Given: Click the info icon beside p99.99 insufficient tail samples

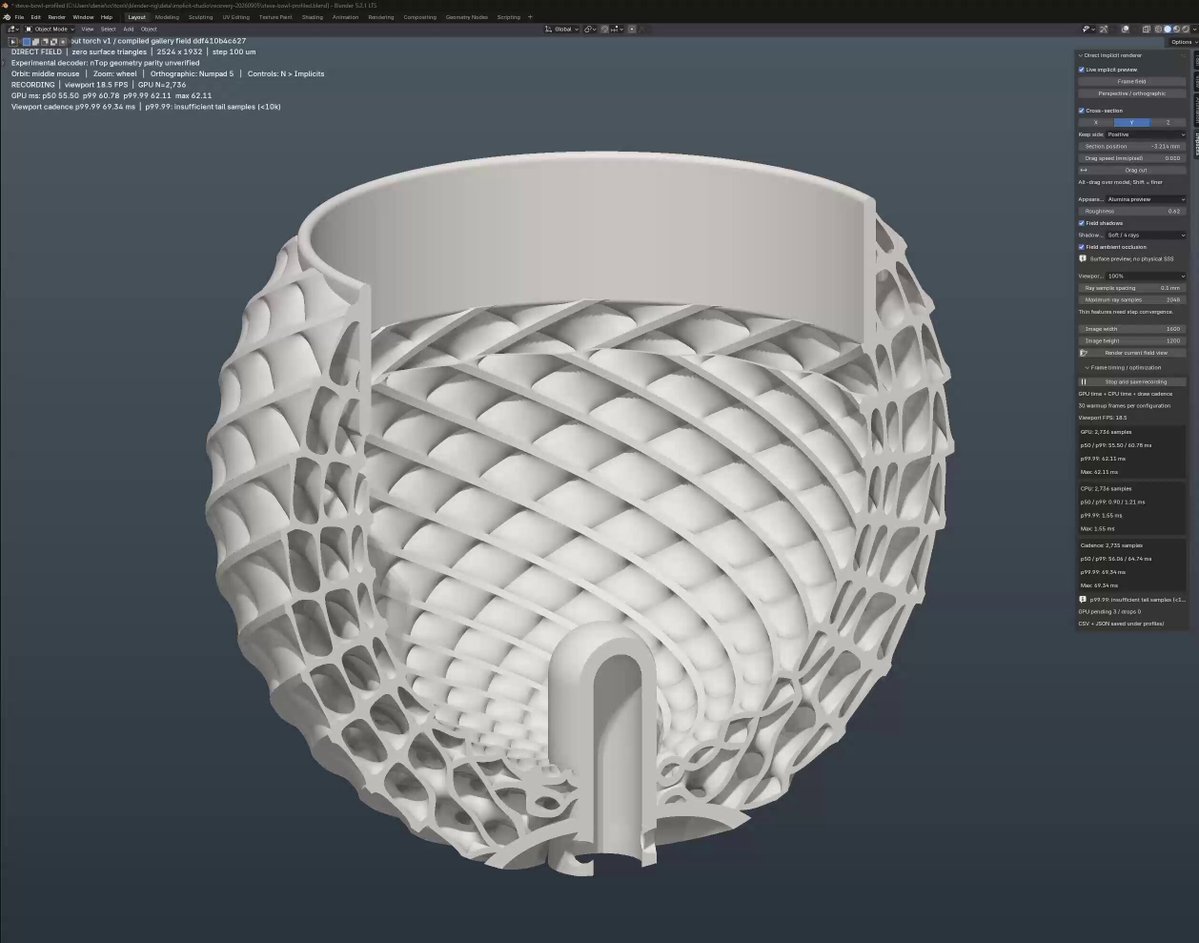Looking at the screenshot, I should tap(1083, 600).
